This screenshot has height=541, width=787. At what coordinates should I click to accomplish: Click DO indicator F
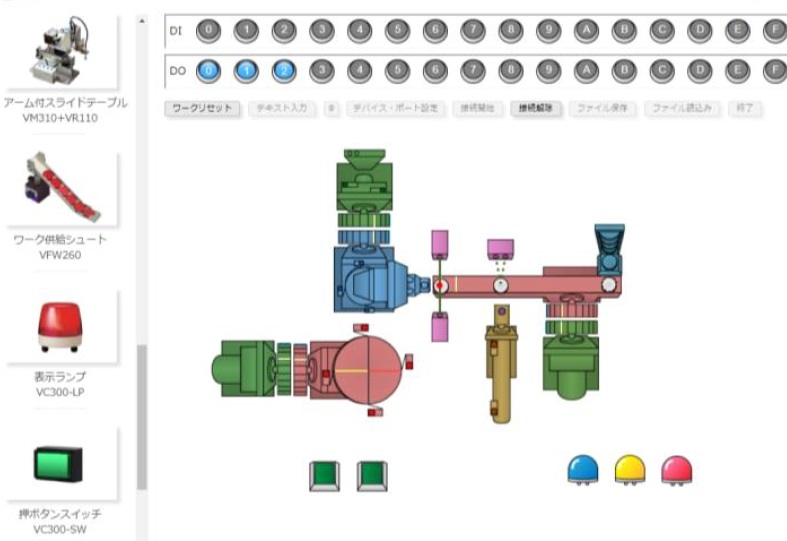tap(774, 71)
